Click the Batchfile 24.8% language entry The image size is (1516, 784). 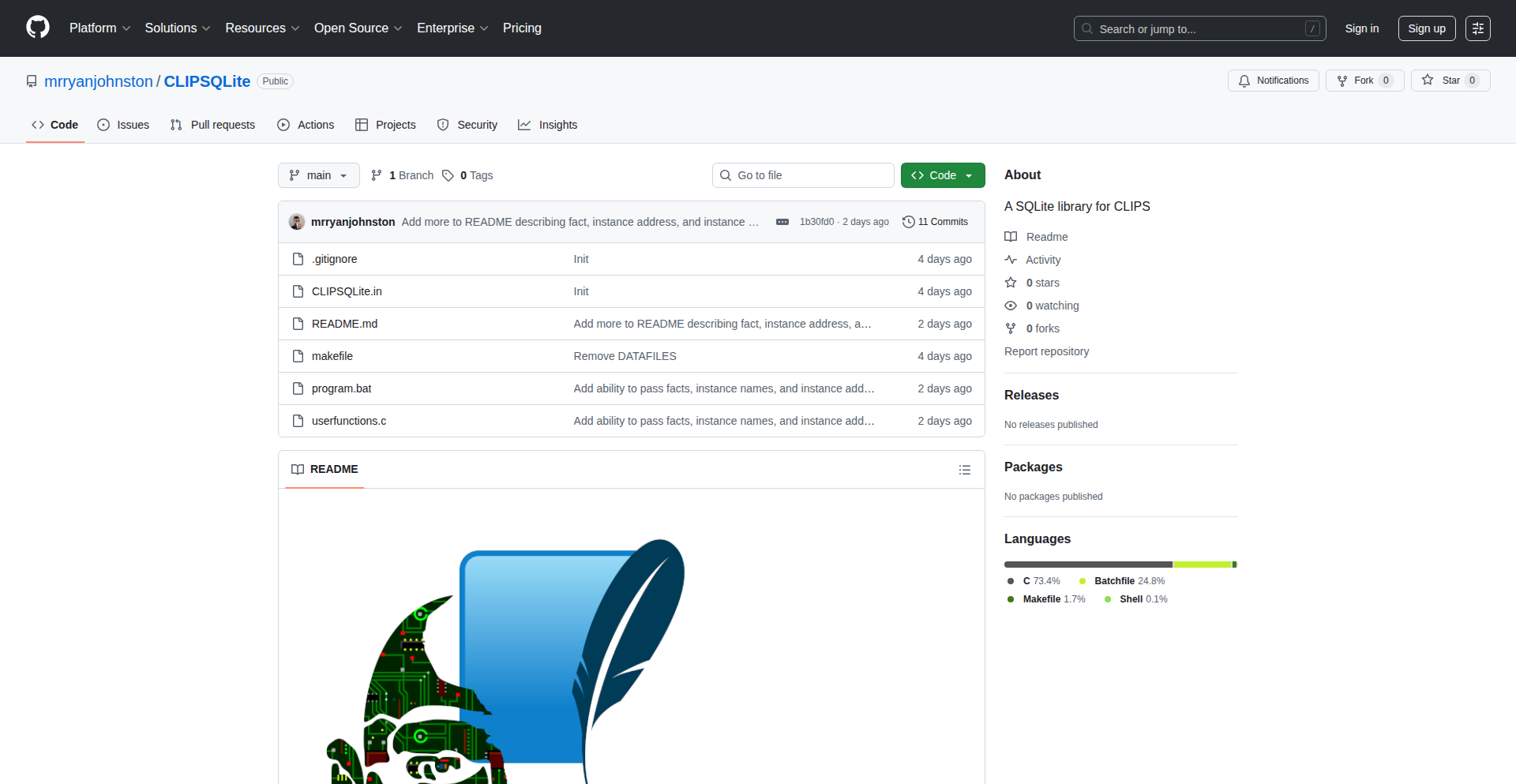(1122, 581)
